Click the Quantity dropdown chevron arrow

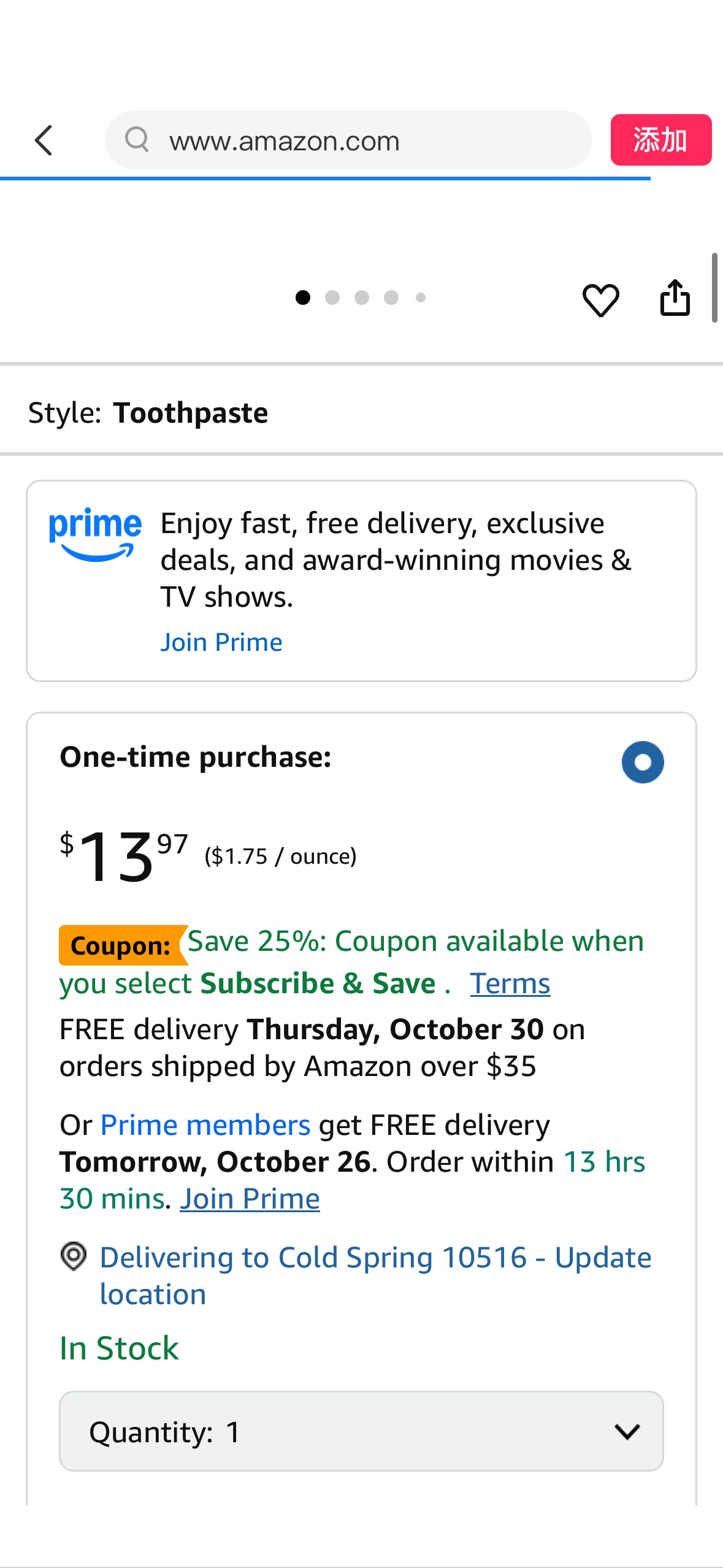[x=627, y=1432]
